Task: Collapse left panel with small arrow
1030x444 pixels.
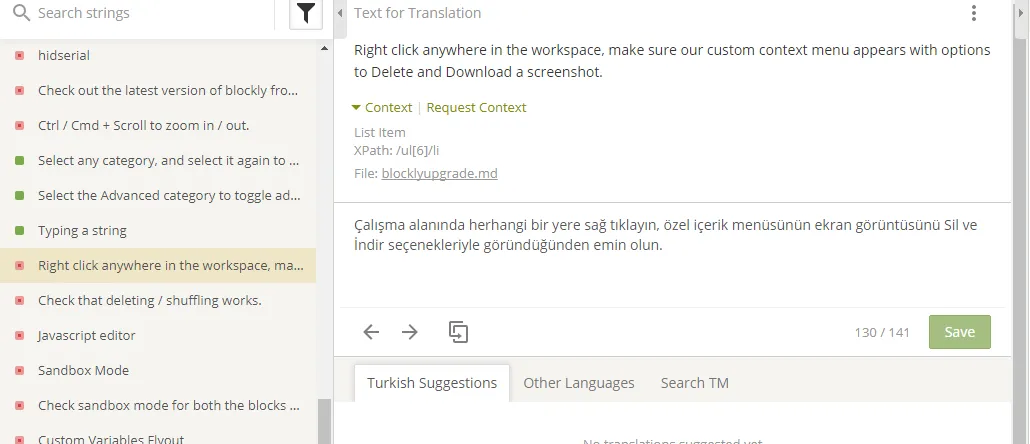Action: coord(340,13)
